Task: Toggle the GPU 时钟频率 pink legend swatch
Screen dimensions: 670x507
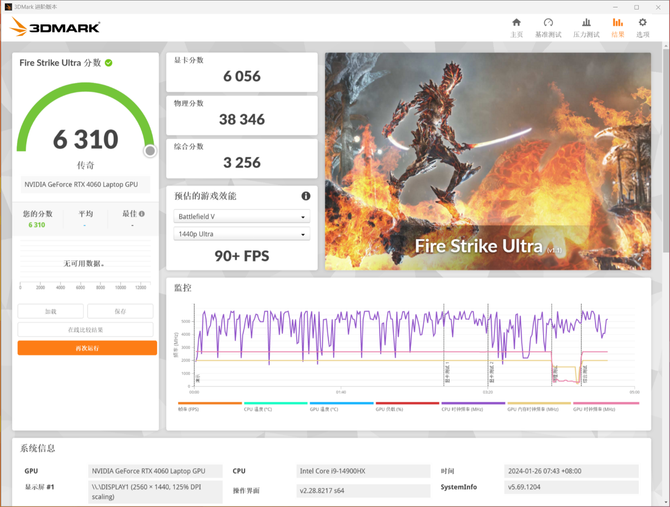Action: pos(605,403)
